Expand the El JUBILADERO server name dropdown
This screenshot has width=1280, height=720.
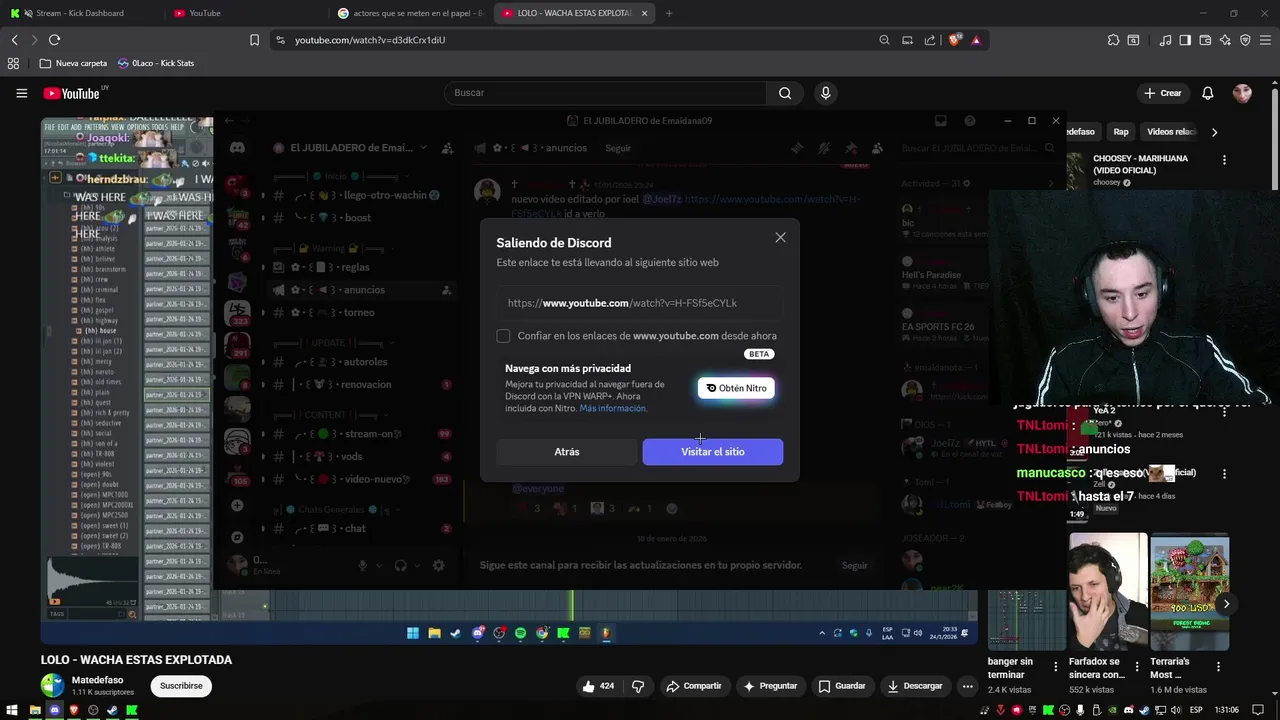click(422, 148)
